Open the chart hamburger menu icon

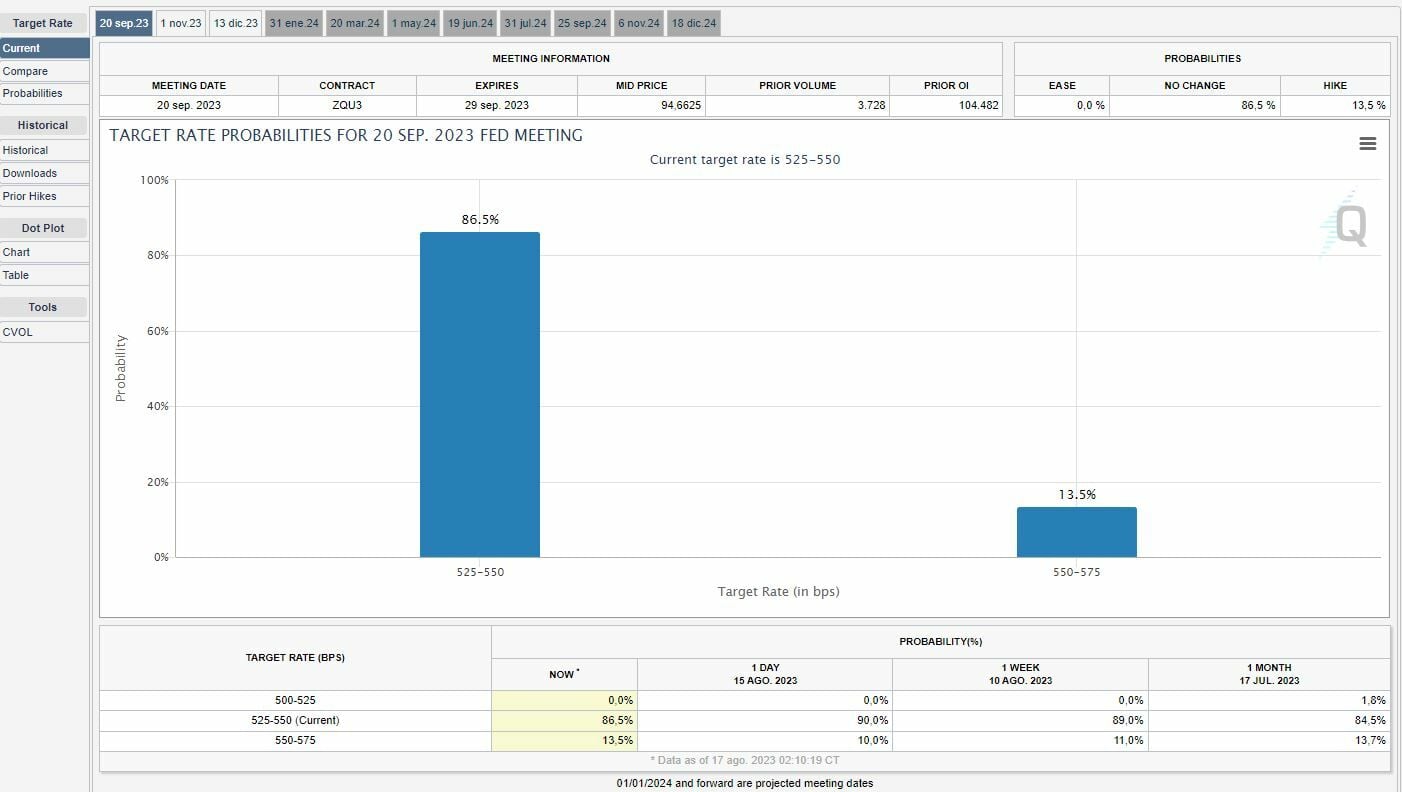(x=1367, y=144)
